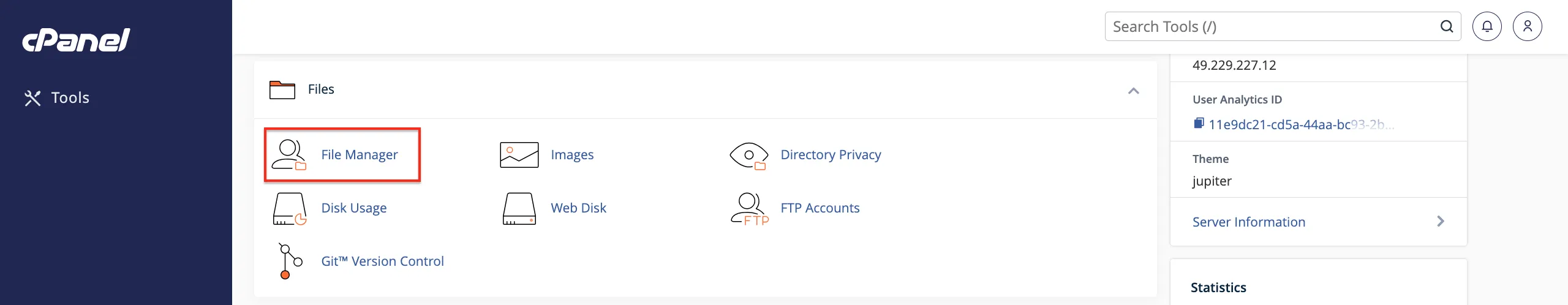This screenshot has width=1568, height=305.
Task: Expand Server Information arrow
Action: pos(1441,221)
